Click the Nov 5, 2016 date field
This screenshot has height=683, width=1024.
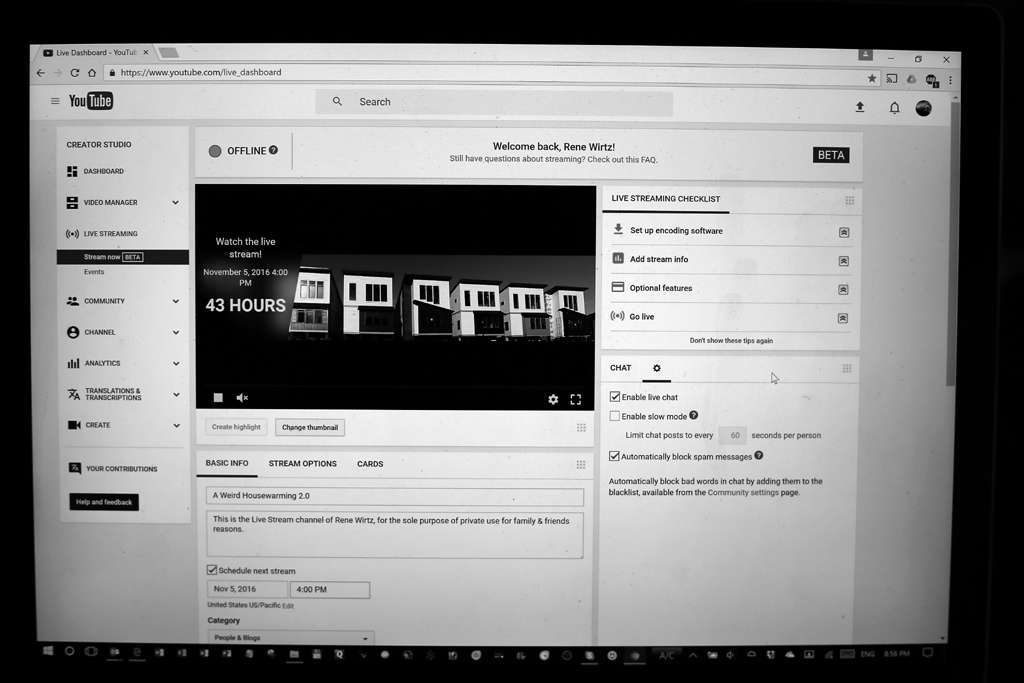247,589
